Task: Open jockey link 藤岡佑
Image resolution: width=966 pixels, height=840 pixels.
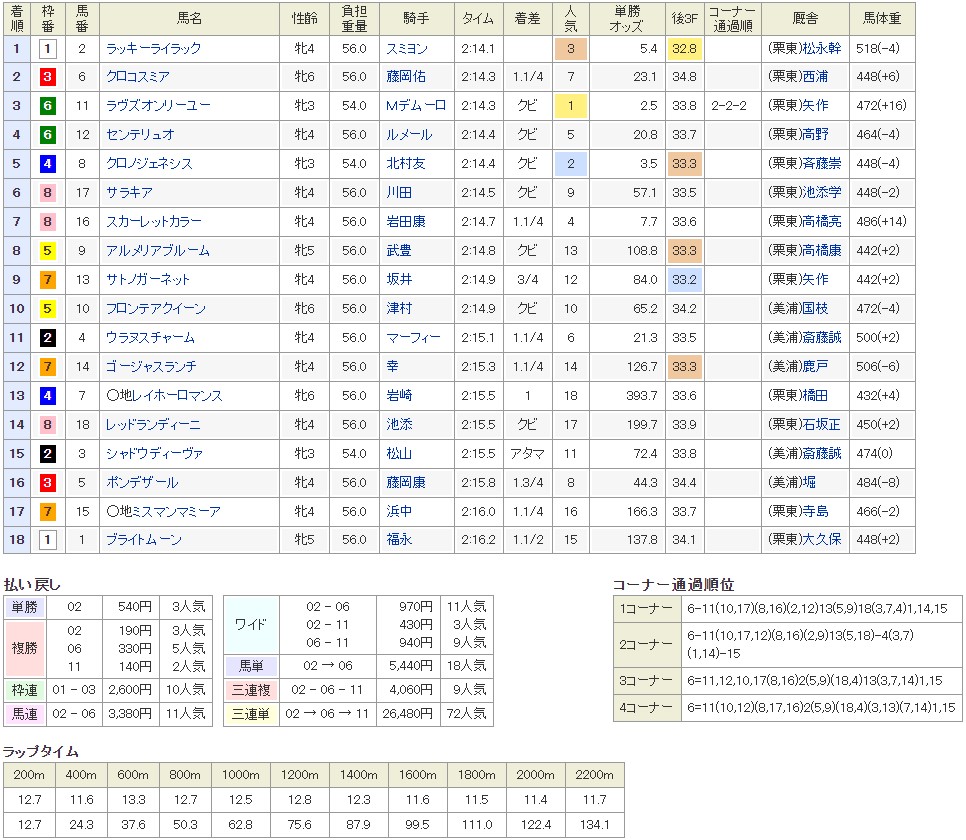Action: [x=406, y=77]
